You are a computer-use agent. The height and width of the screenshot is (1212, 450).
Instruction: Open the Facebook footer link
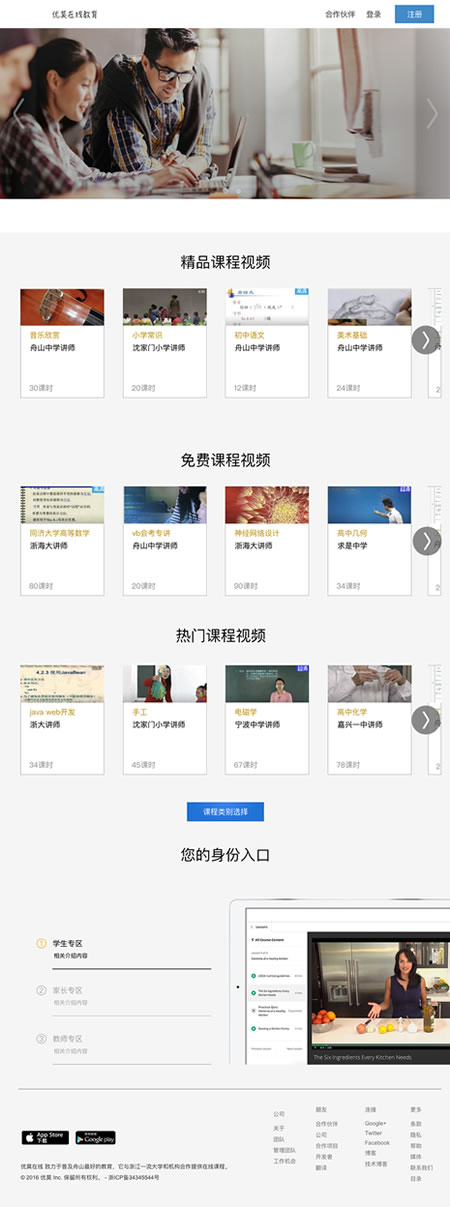pos(377,1142)
